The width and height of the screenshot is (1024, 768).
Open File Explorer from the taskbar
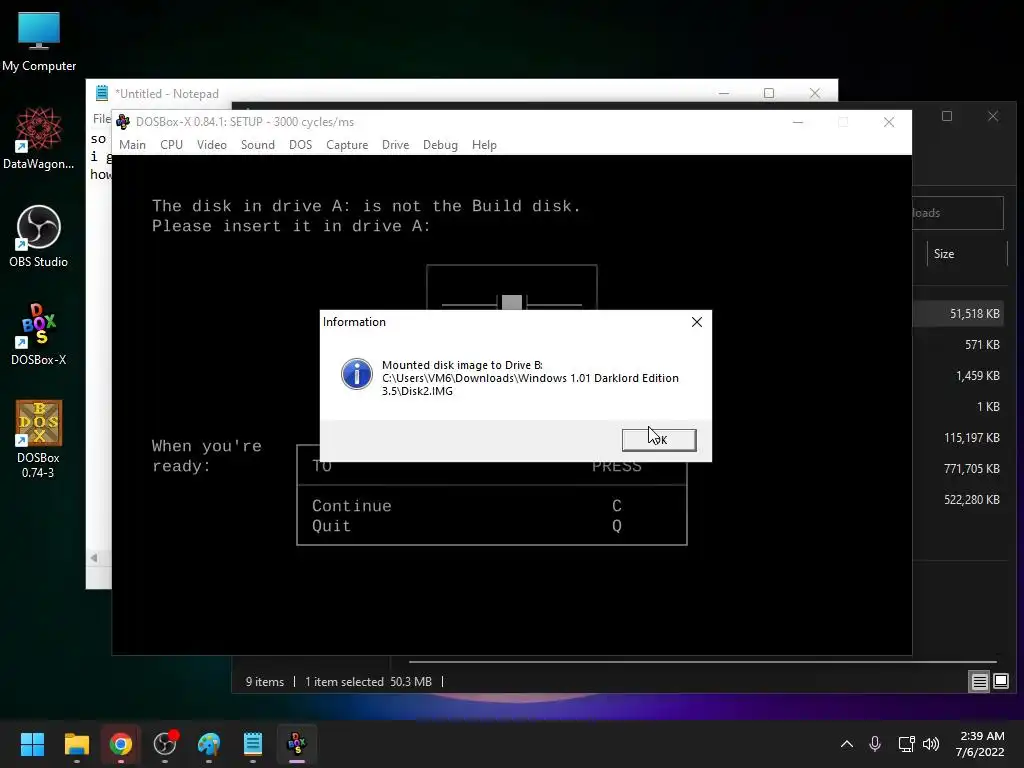click(x=76, y=744)
